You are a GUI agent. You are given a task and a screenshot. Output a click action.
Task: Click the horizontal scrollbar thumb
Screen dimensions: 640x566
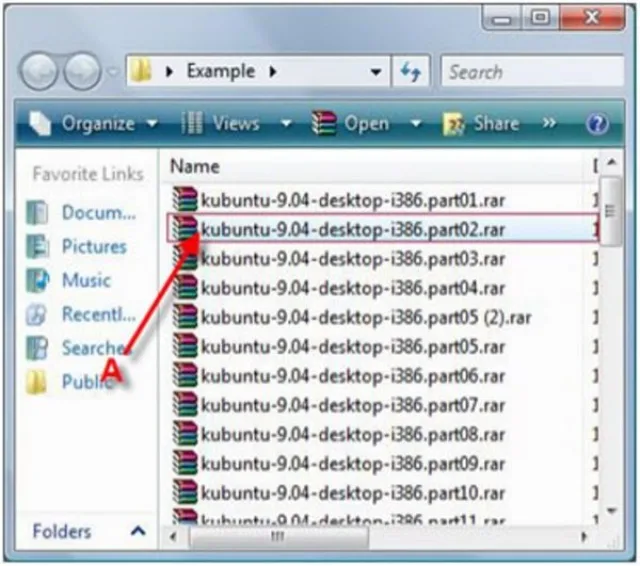(279, 537)
